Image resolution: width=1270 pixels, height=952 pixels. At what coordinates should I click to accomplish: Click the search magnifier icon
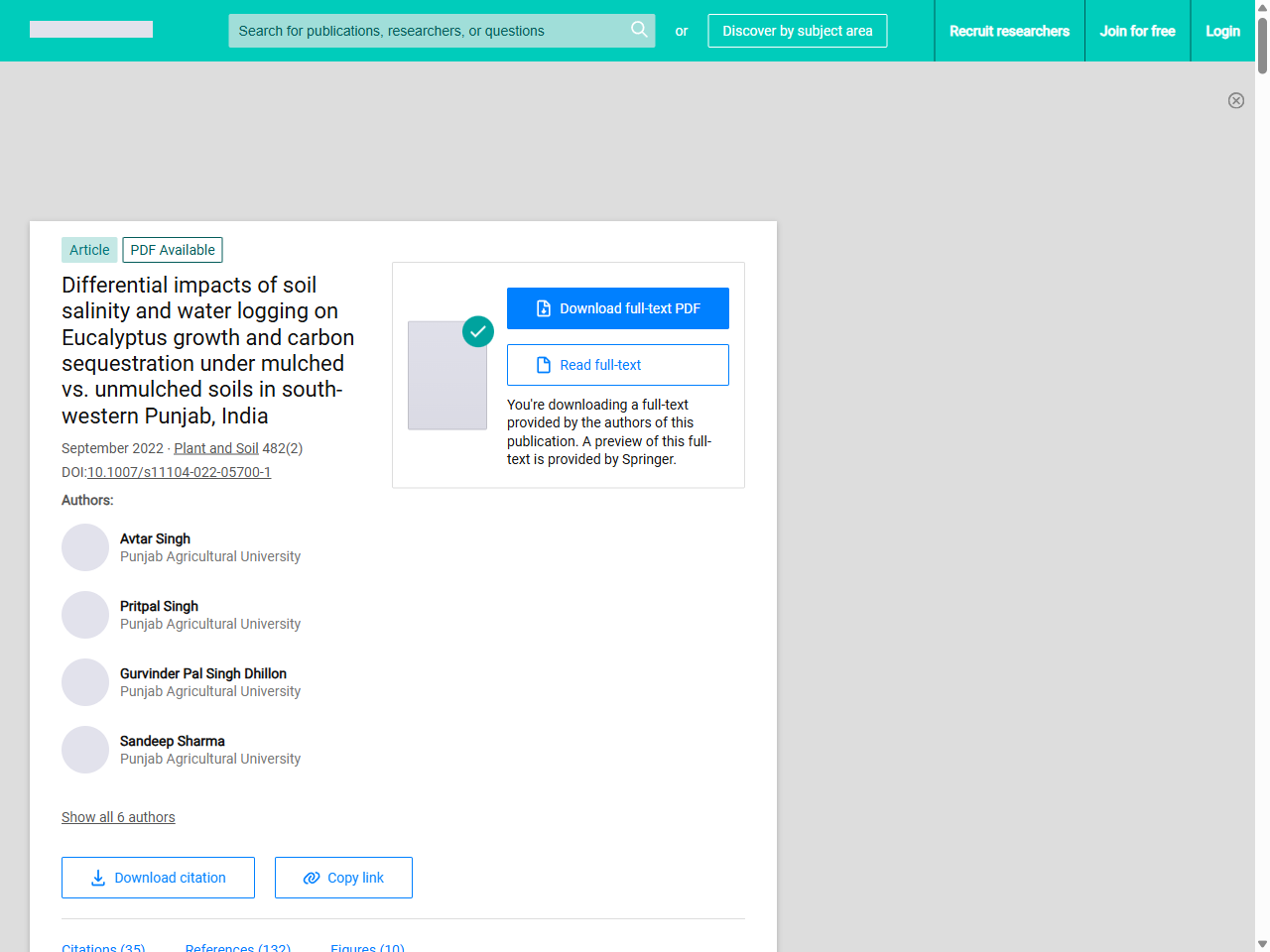tap(639, 30)
